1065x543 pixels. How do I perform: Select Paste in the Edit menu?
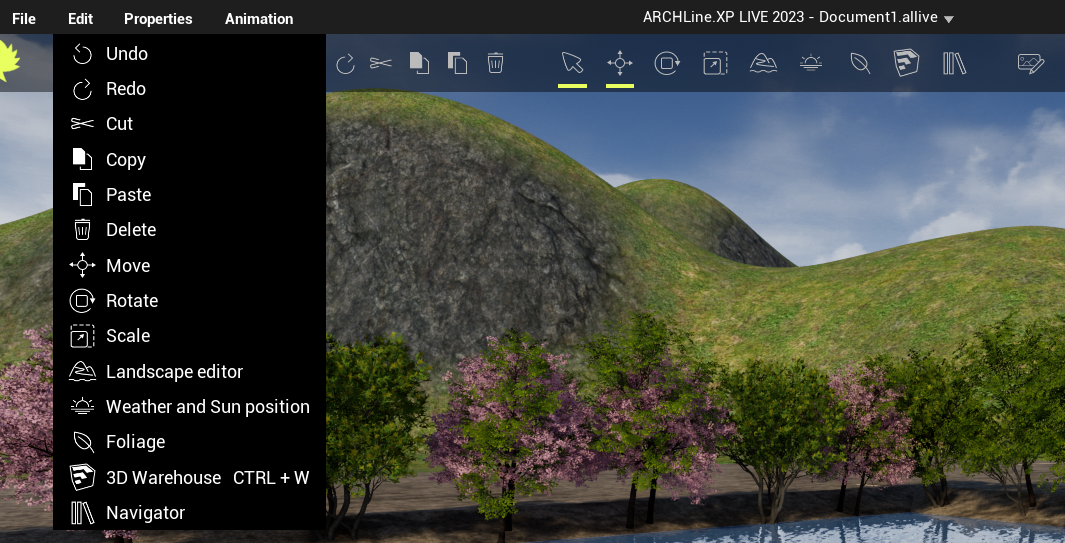(189, 195)
